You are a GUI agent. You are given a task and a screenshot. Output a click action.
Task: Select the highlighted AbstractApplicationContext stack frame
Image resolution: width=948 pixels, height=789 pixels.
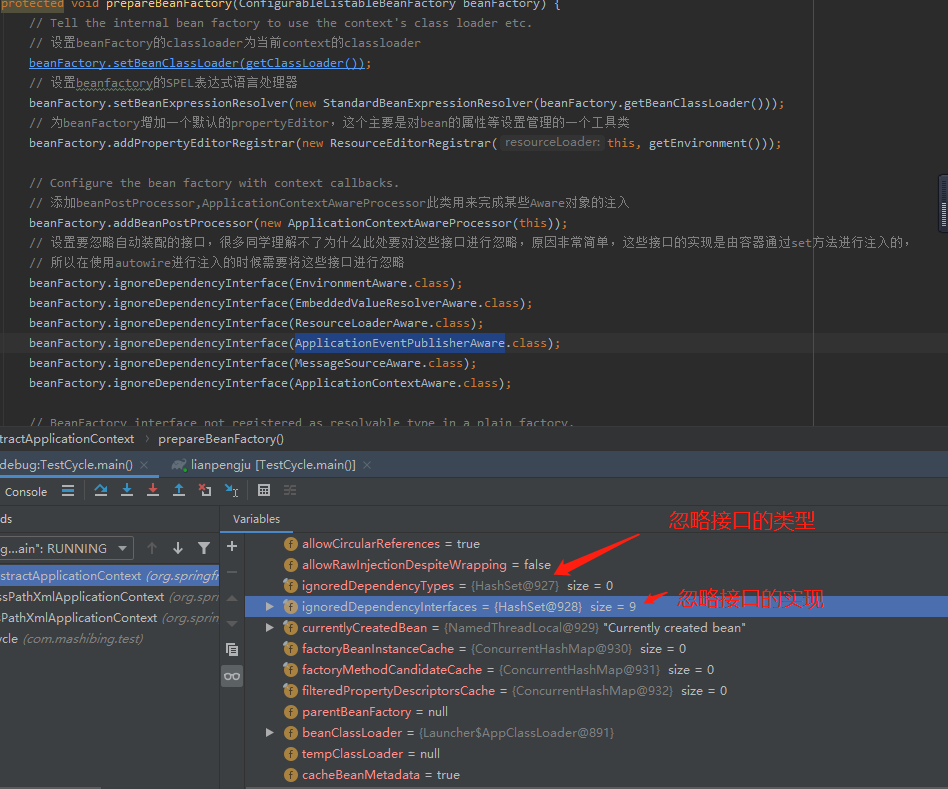pyautogui.click(x=109, y=576)
